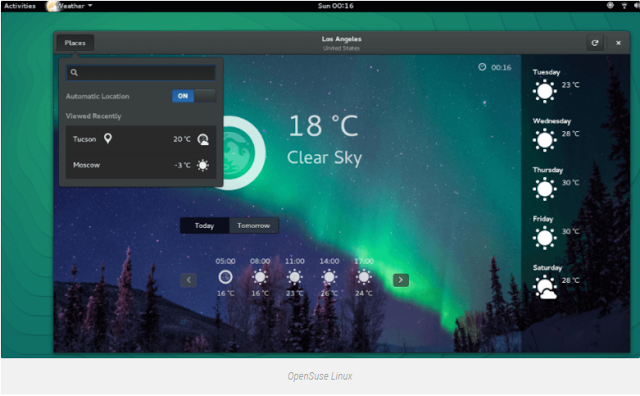Image resolution: width=640 pixels, height=396 pixels.
Task: Click the Los Angeles title text
Action: (x=342, y=39)
